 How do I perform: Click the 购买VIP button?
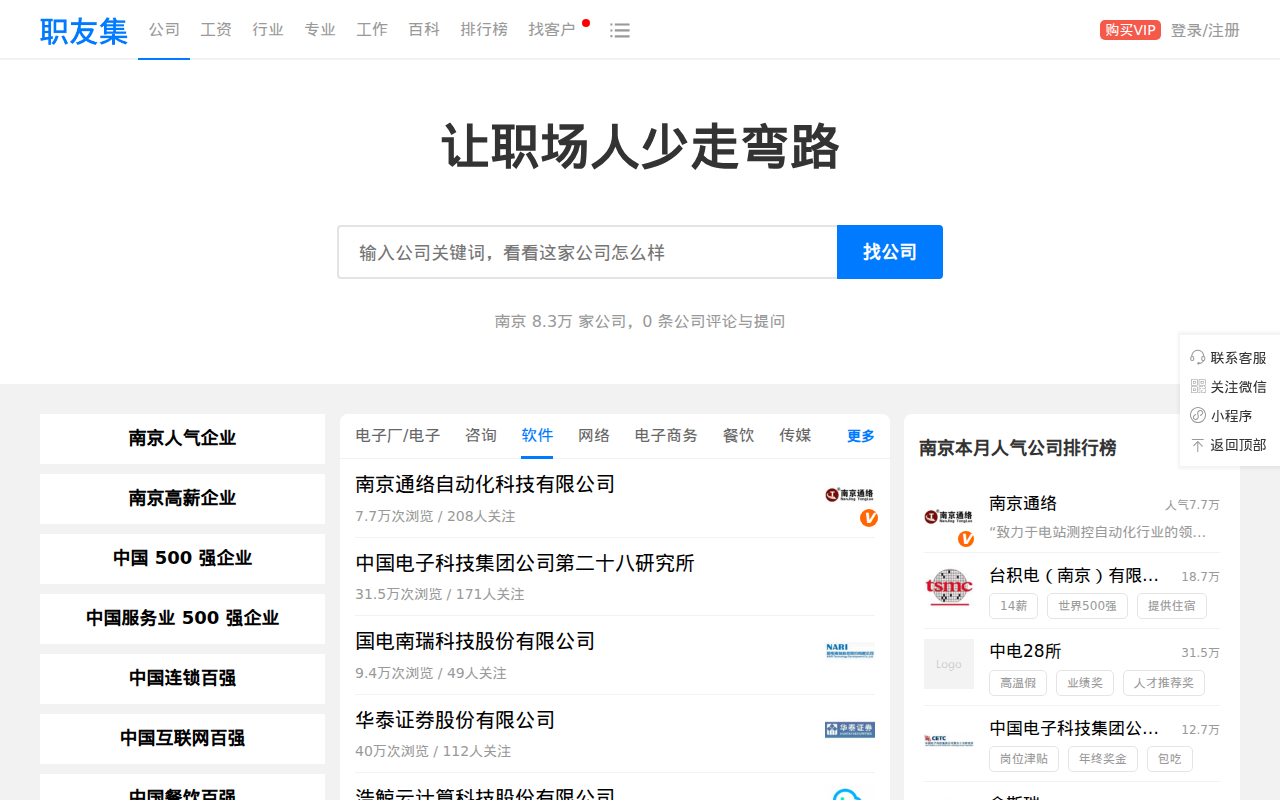tap(1130, 30)
